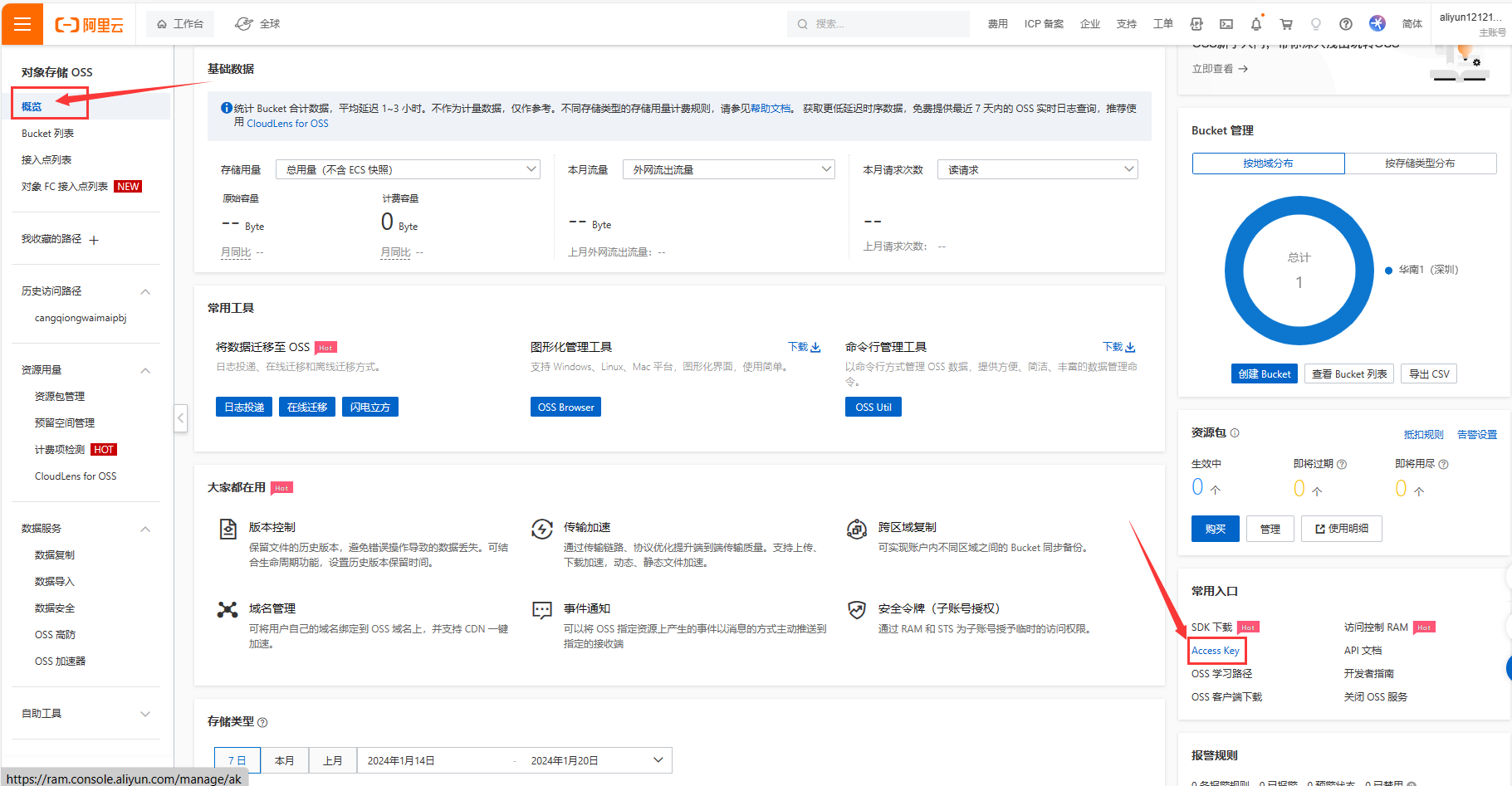This screenshot has height=786, width=1512.
Task: Click the 导出 CSV button
Action: click(1429, 374)
